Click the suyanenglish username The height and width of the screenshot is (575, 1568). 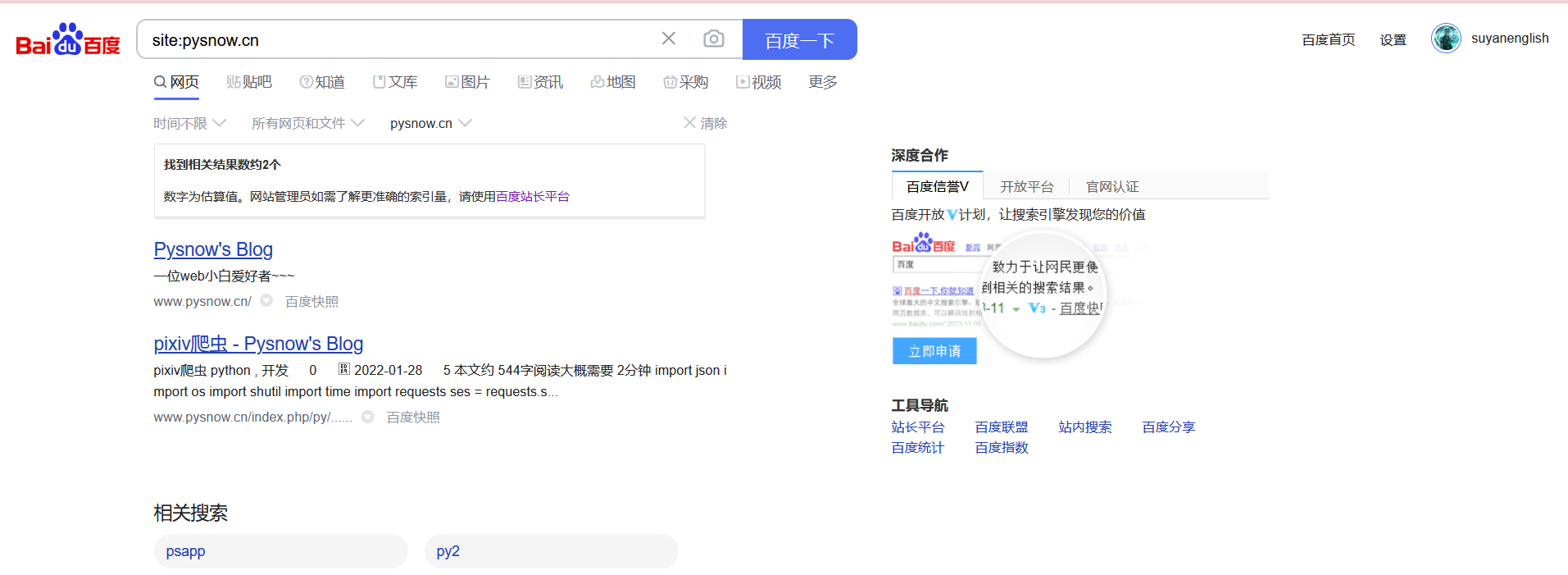tap(1510, 39)
